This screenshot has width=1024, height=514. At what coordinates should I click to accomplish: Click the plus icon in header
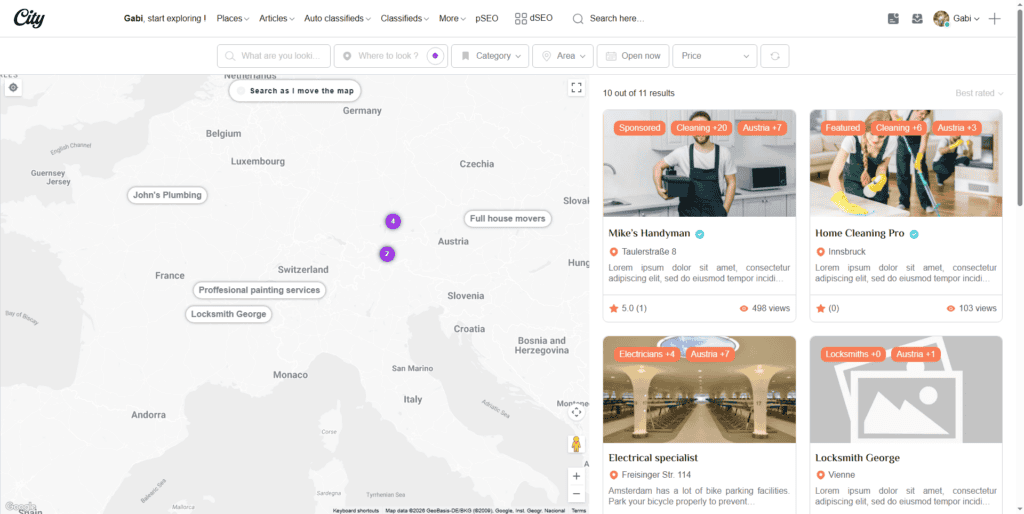tap(994, 18)
